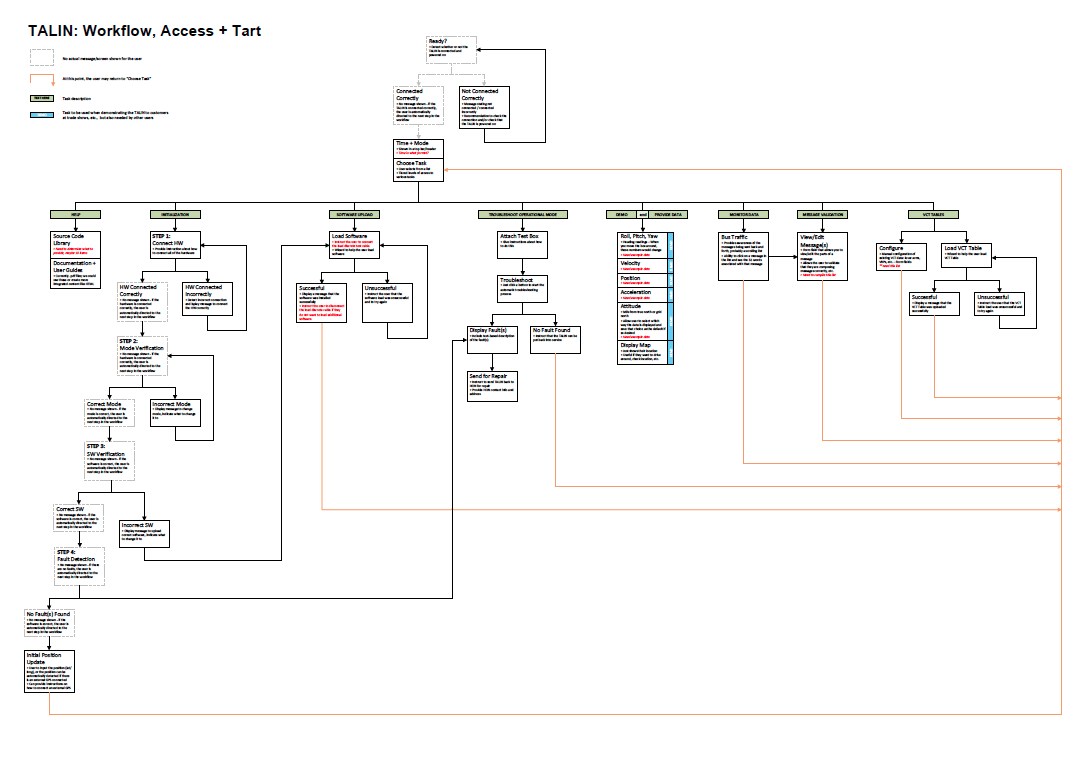The height and width of the screenshot is (758, 1084).
Task: Open the Source Code Library box
Action: tap(77, 246)
